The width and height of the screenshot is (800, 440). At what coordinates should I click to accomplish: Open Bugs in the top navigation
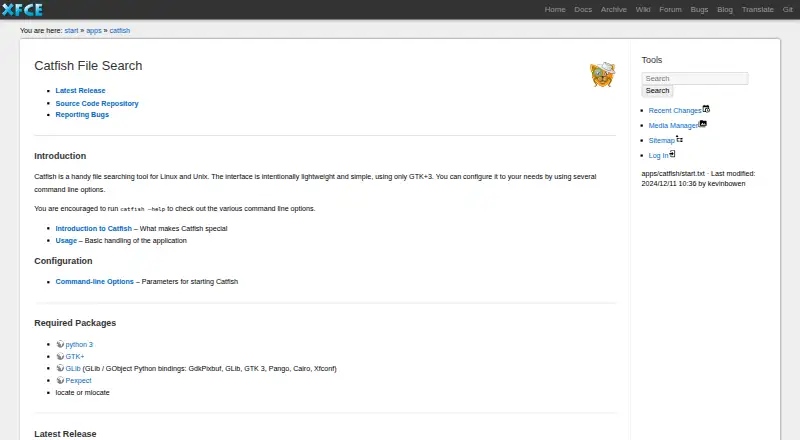click(x=699, y=9)
